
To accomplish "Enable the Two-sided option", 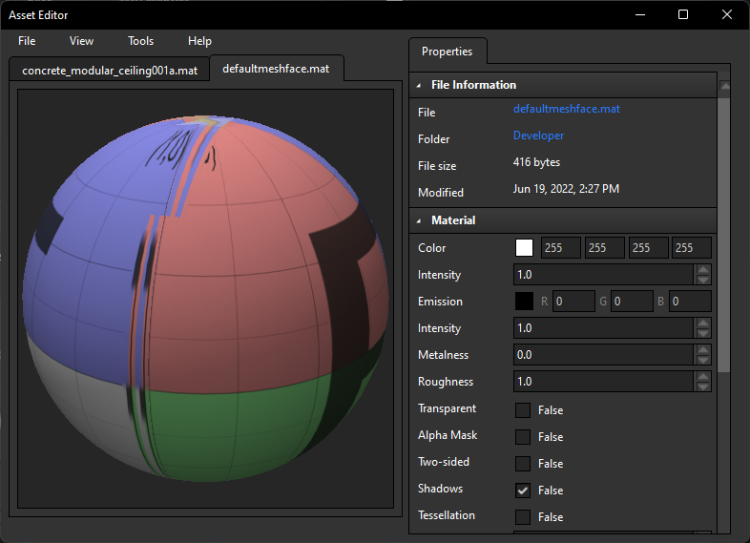I will 523,463.
